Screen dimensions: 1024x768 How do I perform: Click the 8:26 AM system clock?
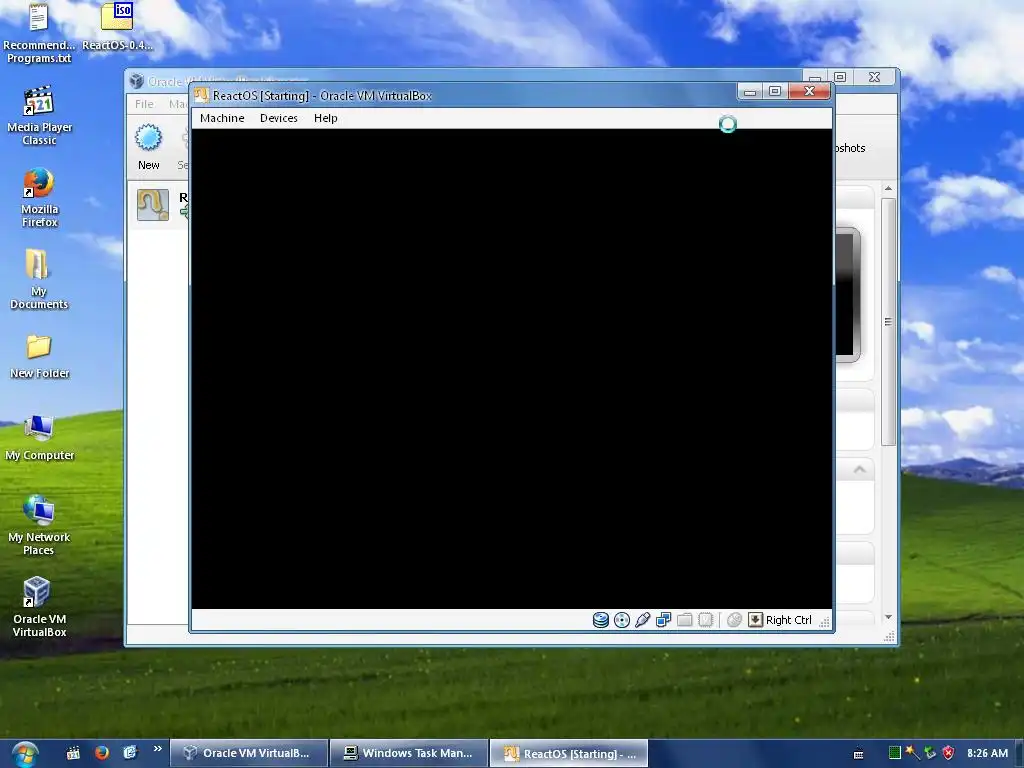(x=987, y=753)
